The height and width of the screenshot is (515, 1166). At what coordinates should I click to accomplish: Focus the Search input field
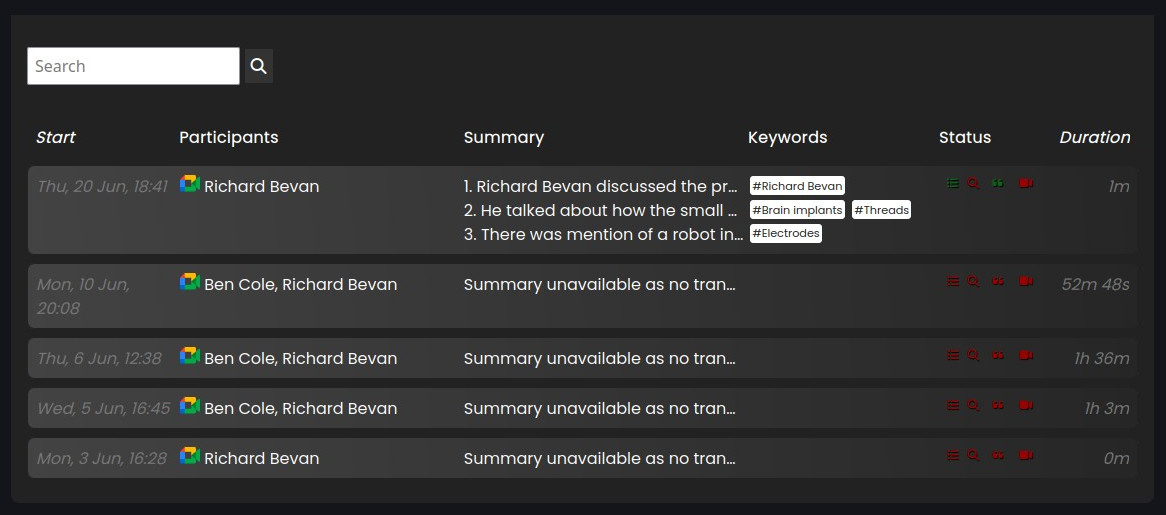134,66
